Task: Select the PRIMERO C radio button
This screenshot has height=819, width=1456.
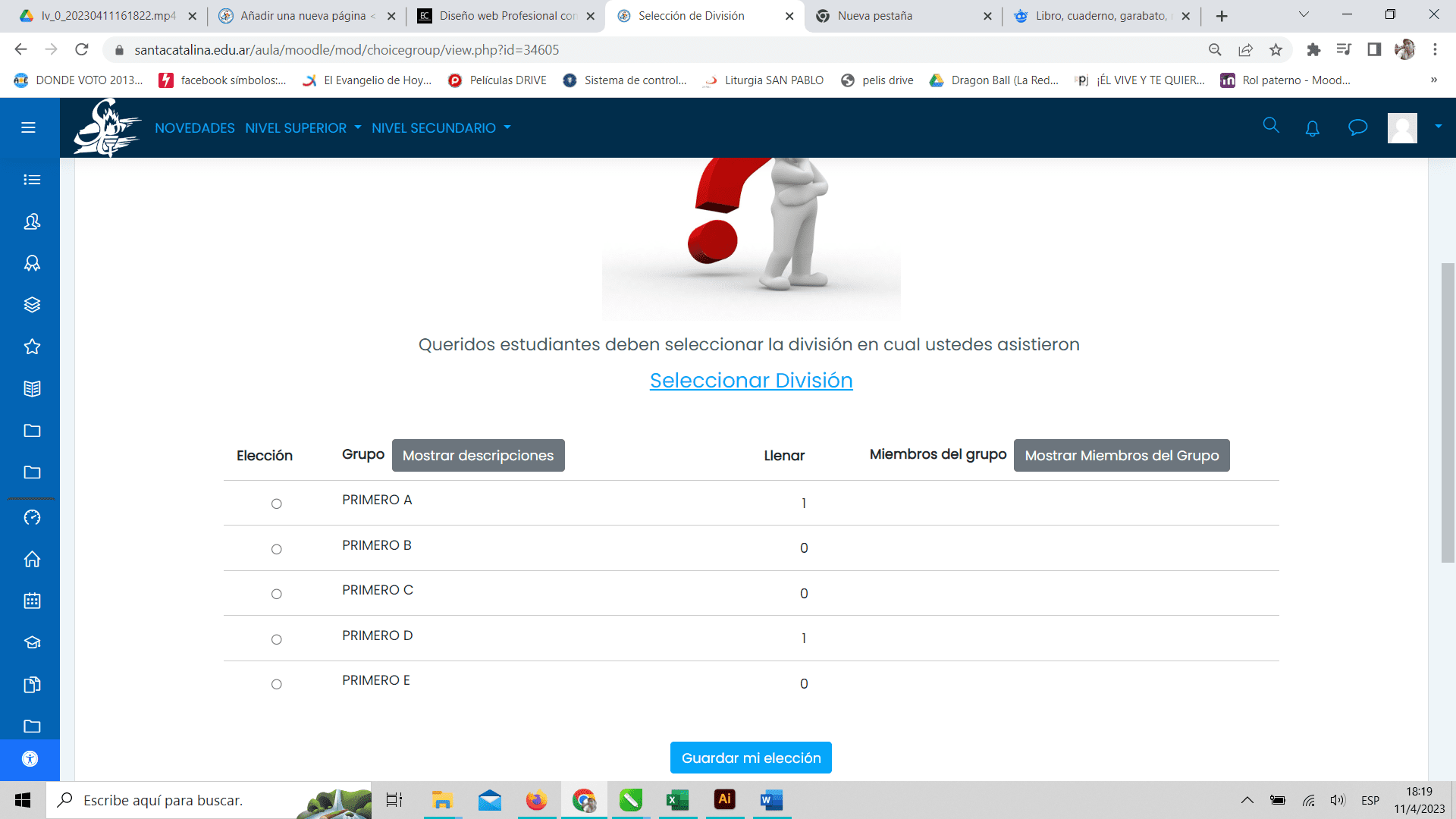Action: click(x=277, y=594)
